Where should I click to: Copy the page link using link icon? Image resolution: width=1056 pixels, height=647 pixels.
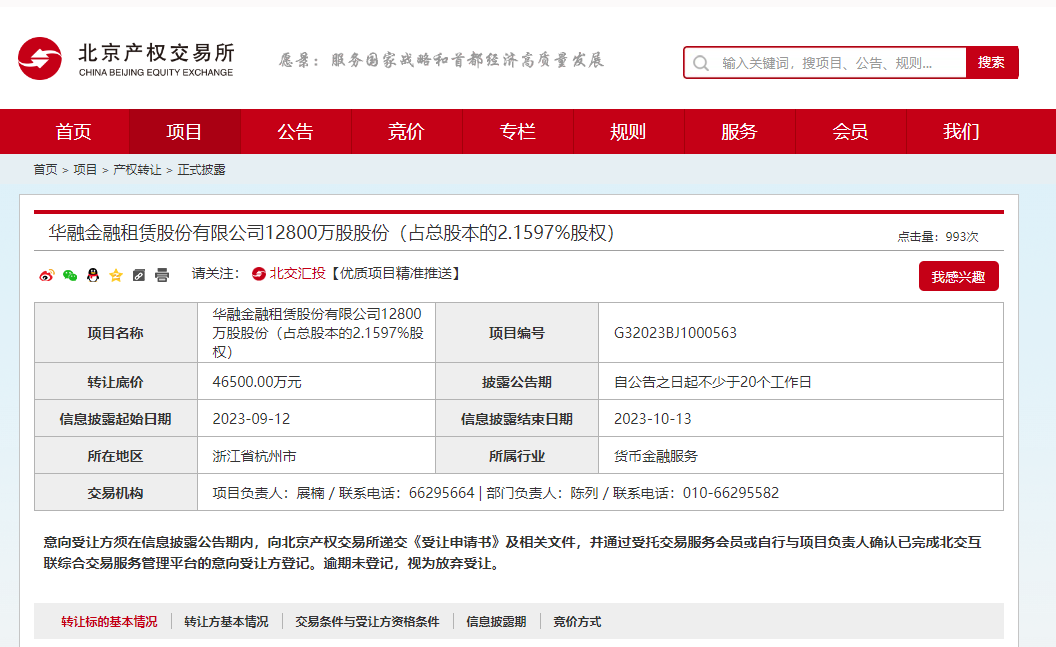(139, 275)
